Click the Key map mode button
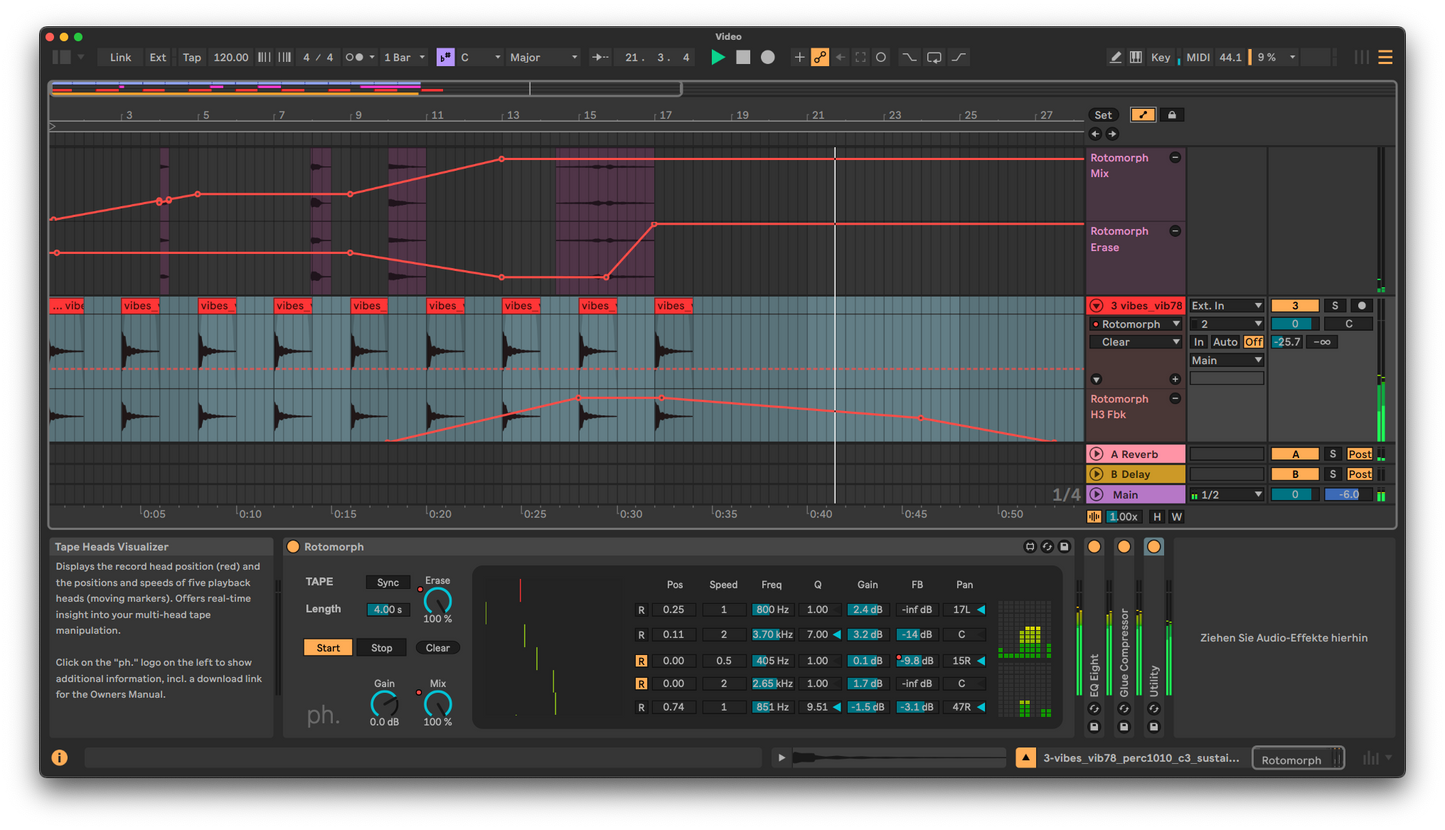The width and height of the screenshot is (1445, 830). click(x=1161, y=58)
